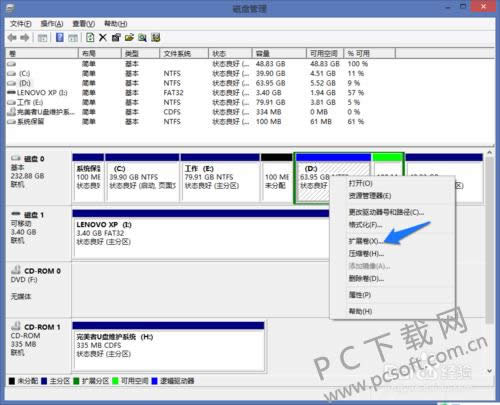Click the magnifier search toolbar icon
This screenshot has height=405, width=500.
(x=142, y=38)
